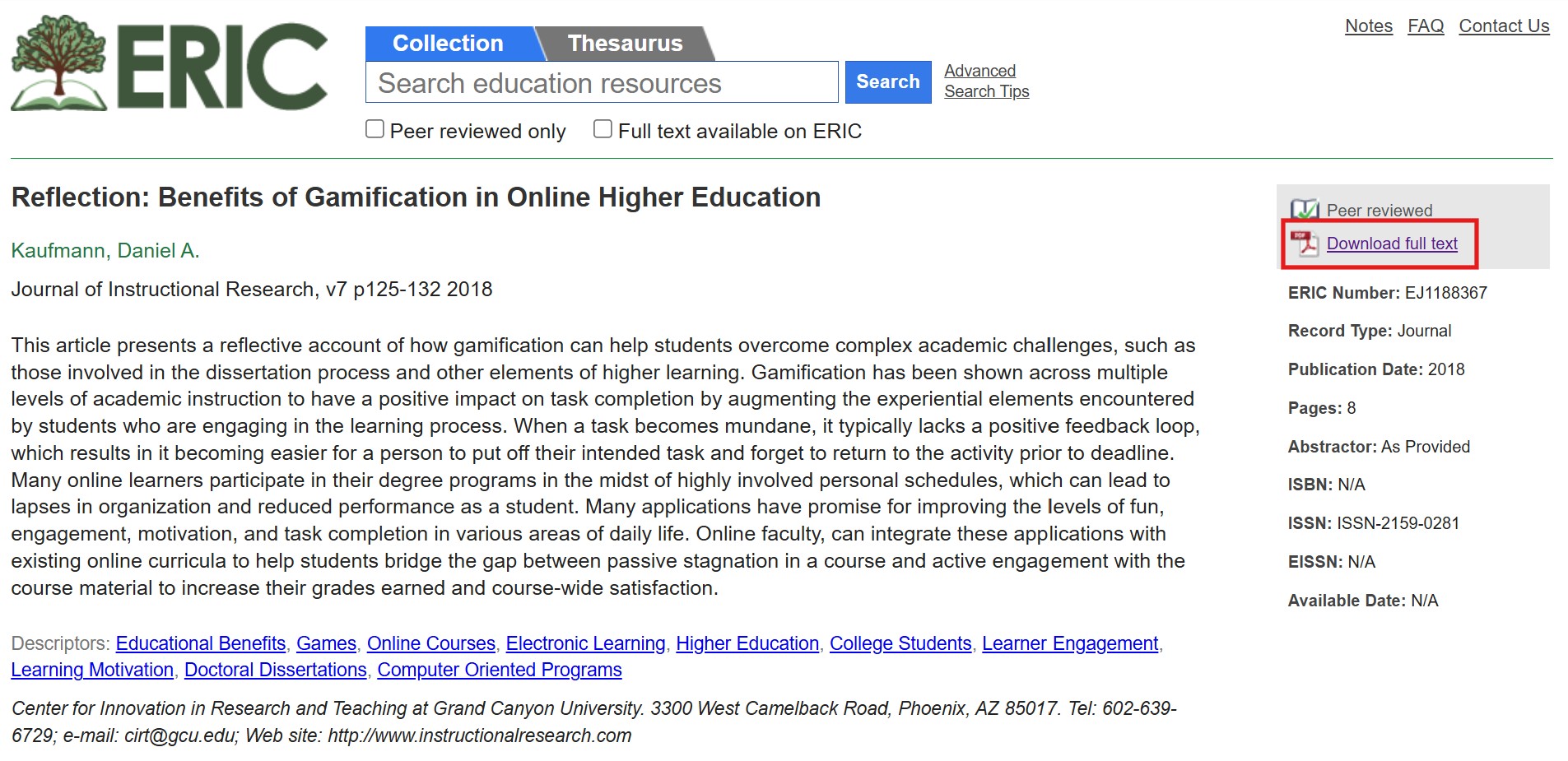Open Advanced Search Tips link
The width and height of the screenshot is (1568, 761).
(x=986, y=81)
